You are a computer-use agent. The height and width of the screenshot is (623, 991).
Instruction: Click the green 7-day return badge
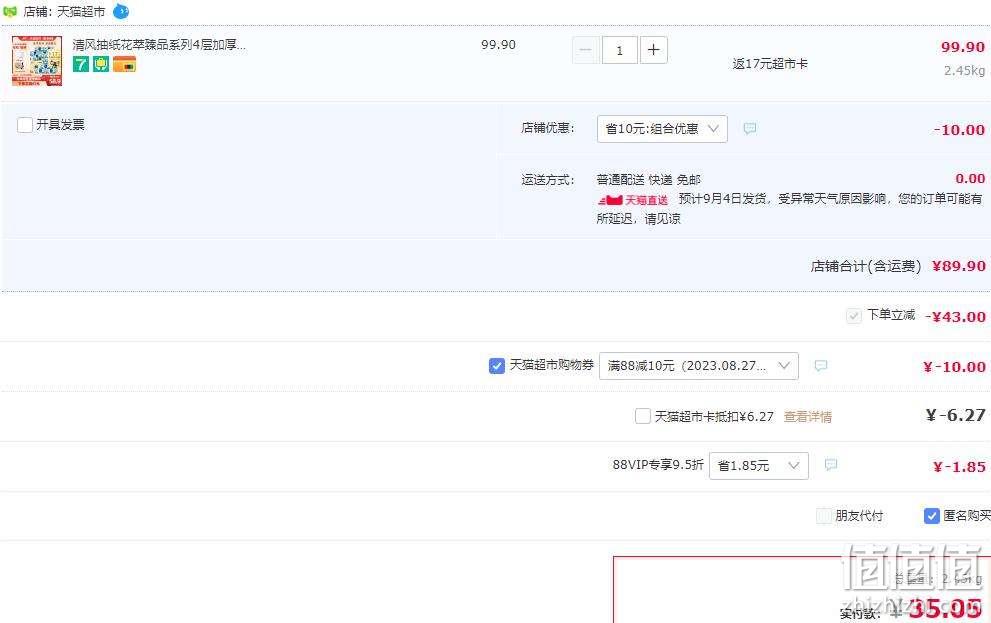pyautogui.click(x=81, y=64)
